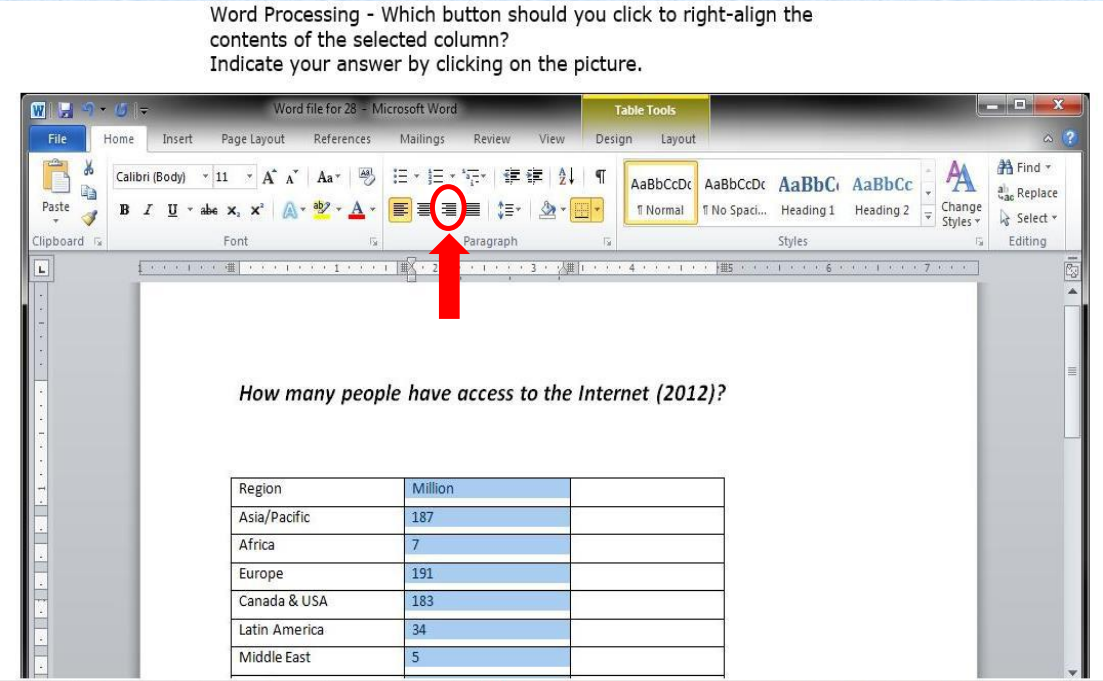The height and width of the screenshot is (681, 1103).
Task: Click the ruler tab selector L box
Action: 42,269
